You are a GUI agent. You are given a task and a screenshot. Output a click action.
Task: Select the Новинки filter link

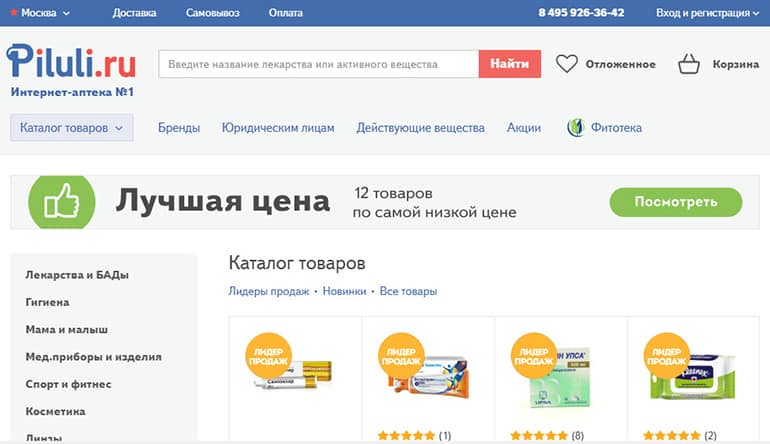click(x=344, y=291)
